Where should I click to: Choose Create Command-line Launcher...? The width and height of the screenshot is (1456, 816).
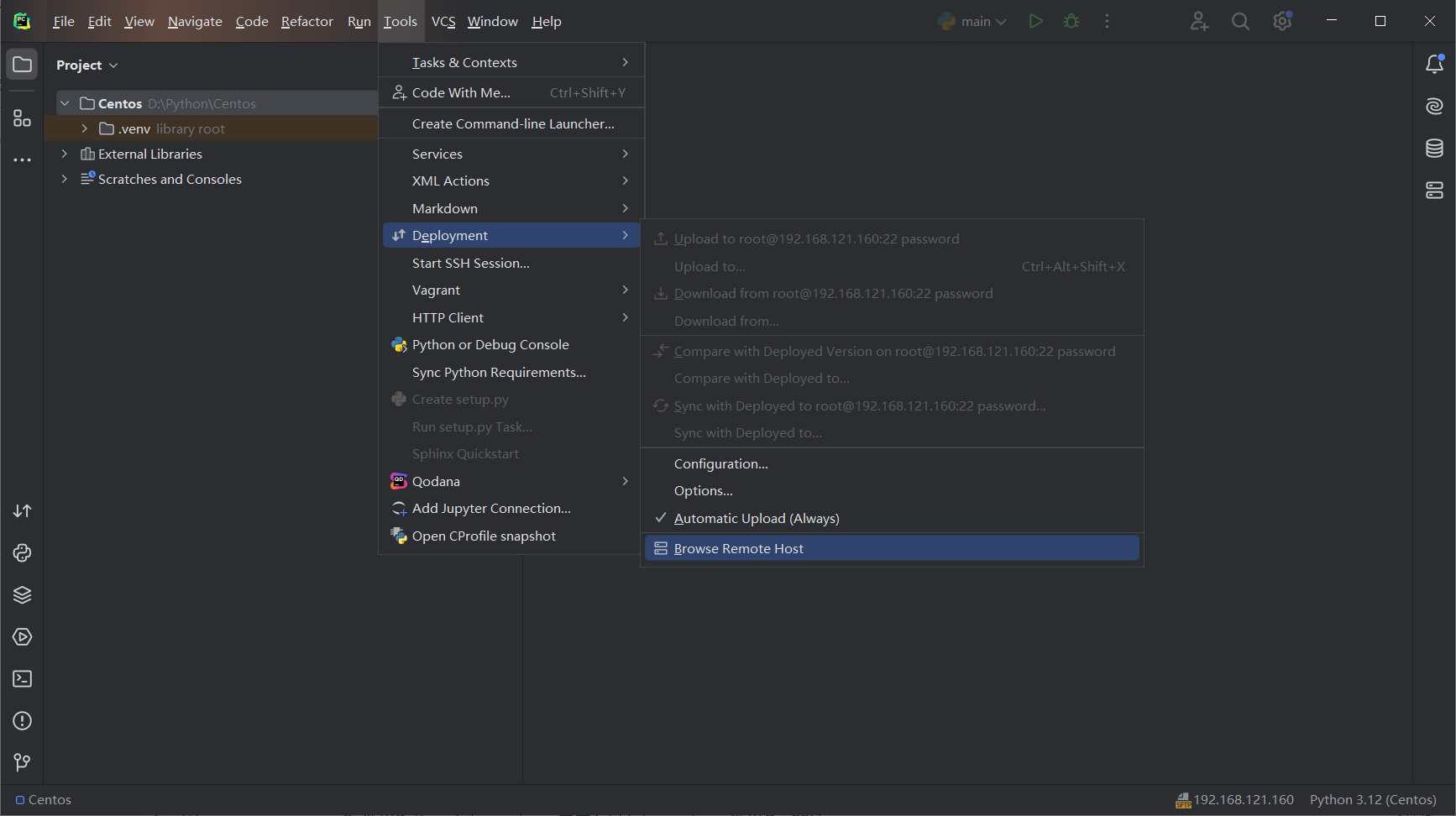tap(511, 124)
